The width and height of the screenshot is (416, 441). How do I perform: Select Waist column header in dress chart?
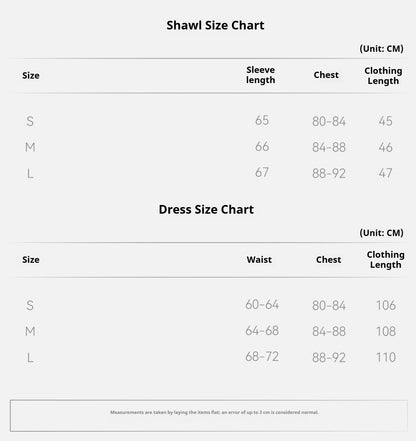(259, 260)
